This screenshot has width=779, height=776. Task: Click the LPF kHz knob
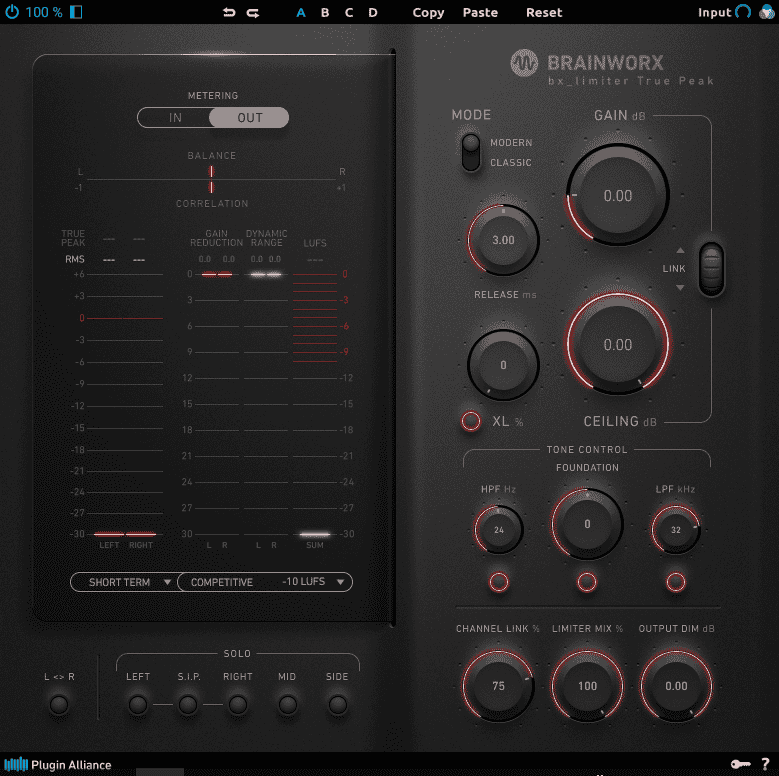pyautogui.click(x=676, y=530)
